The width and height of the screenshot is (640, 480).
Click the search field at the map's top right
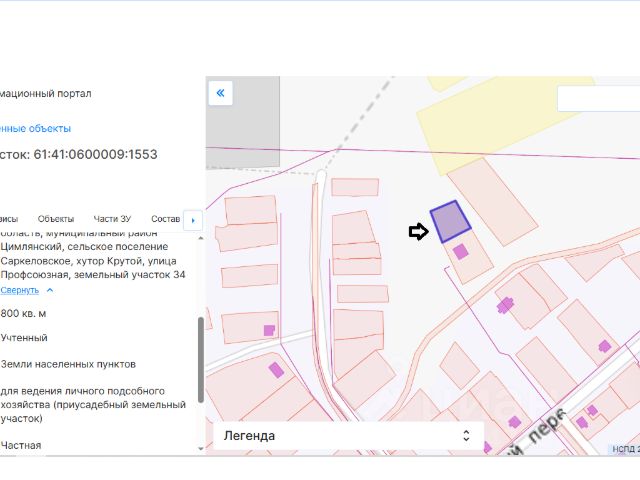pyautogui.click(x=598, y=98)
